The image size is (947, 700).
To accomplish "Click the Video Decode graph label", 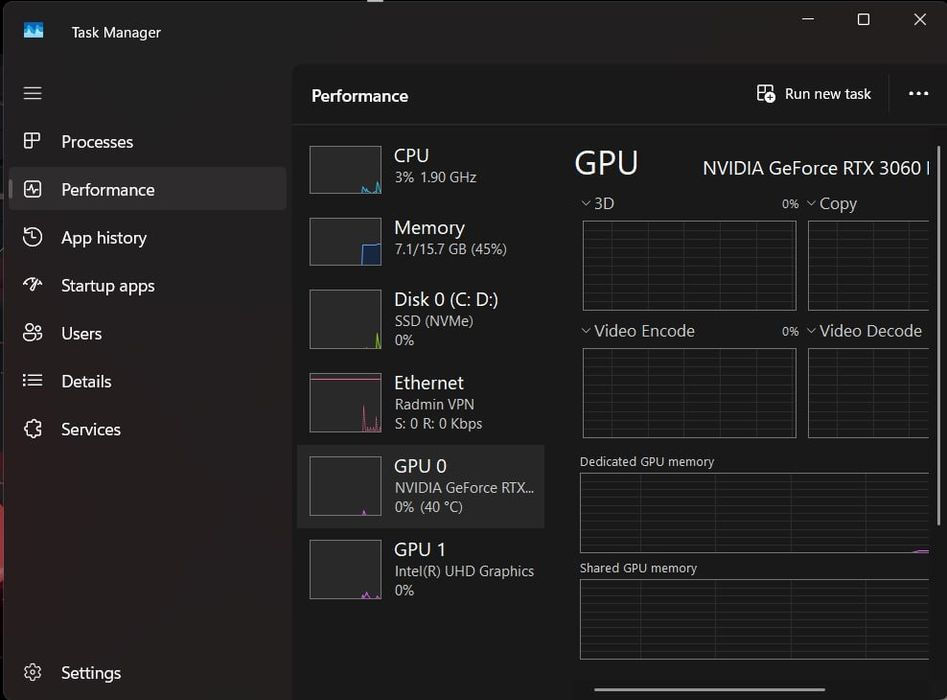I will click(870, 331).
